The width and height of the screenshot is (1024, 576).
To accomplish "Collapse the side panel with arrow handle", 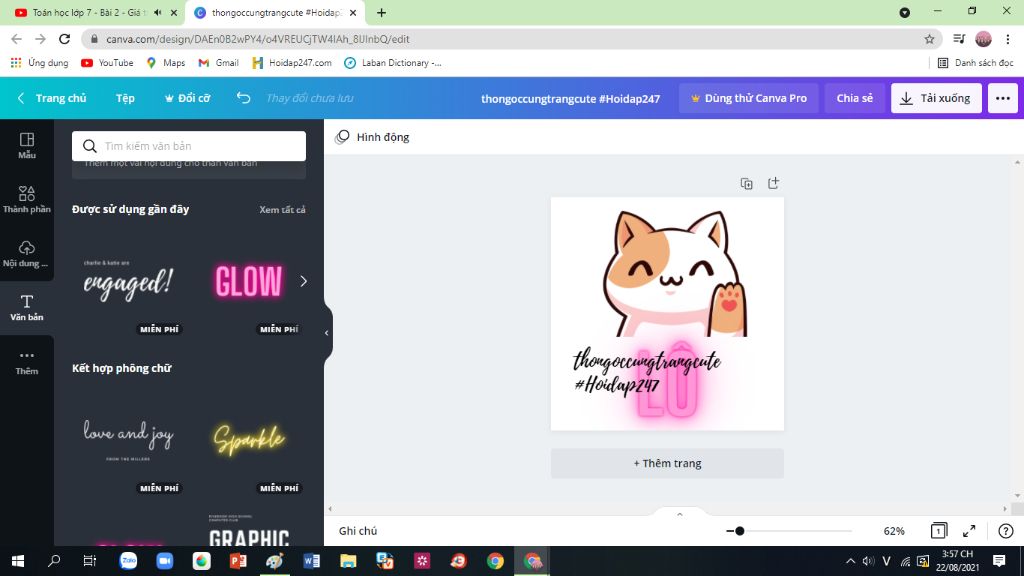I will point(327,333).
